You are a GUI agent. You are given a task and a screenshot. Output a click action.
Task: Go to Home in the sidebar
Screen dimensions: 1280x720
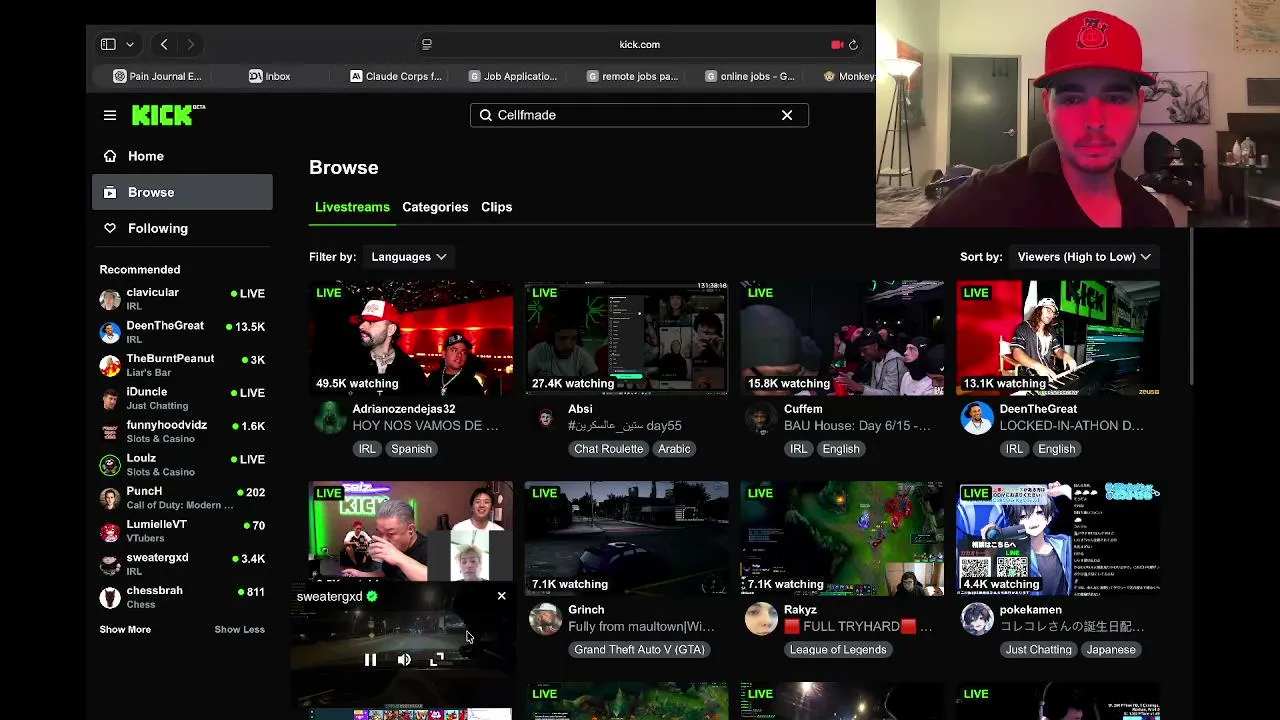point(182,156)
